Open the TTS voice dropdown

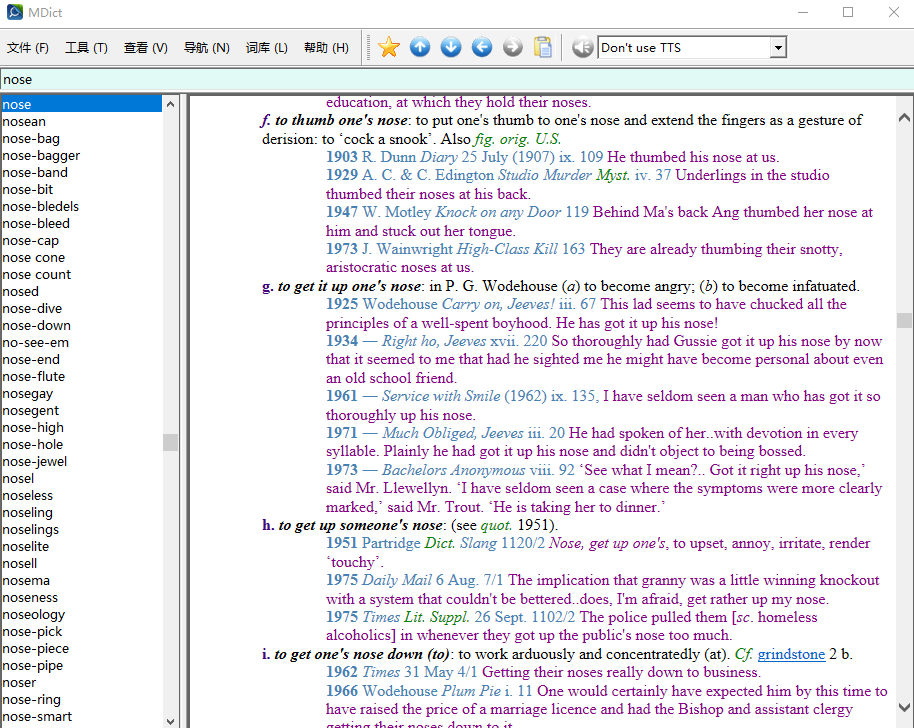click(778, 48)
